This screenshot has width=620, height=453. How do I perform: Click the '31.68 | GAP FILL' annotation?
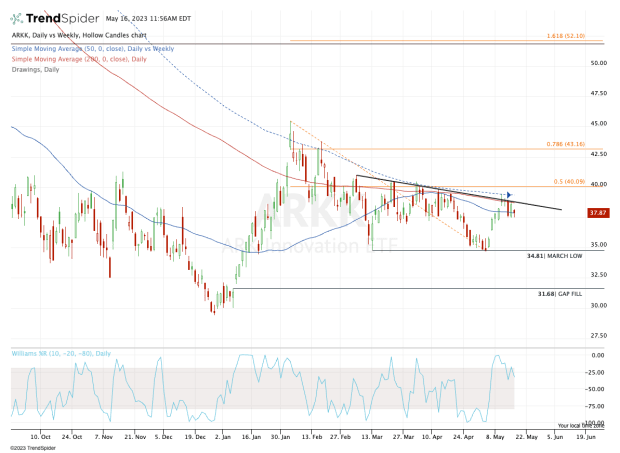560,294
